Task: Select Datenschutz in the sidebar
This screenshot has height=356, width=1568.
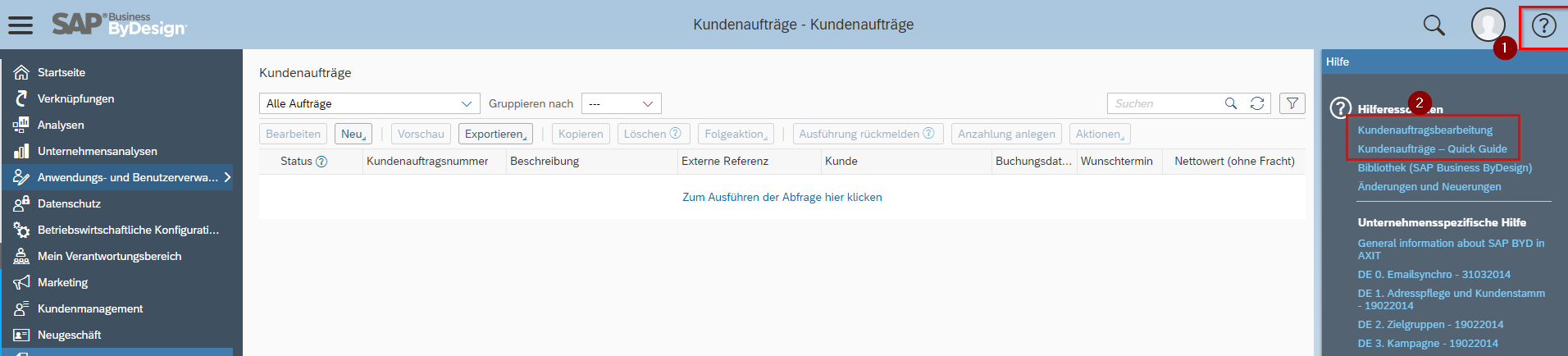Action: pos(69,203)
